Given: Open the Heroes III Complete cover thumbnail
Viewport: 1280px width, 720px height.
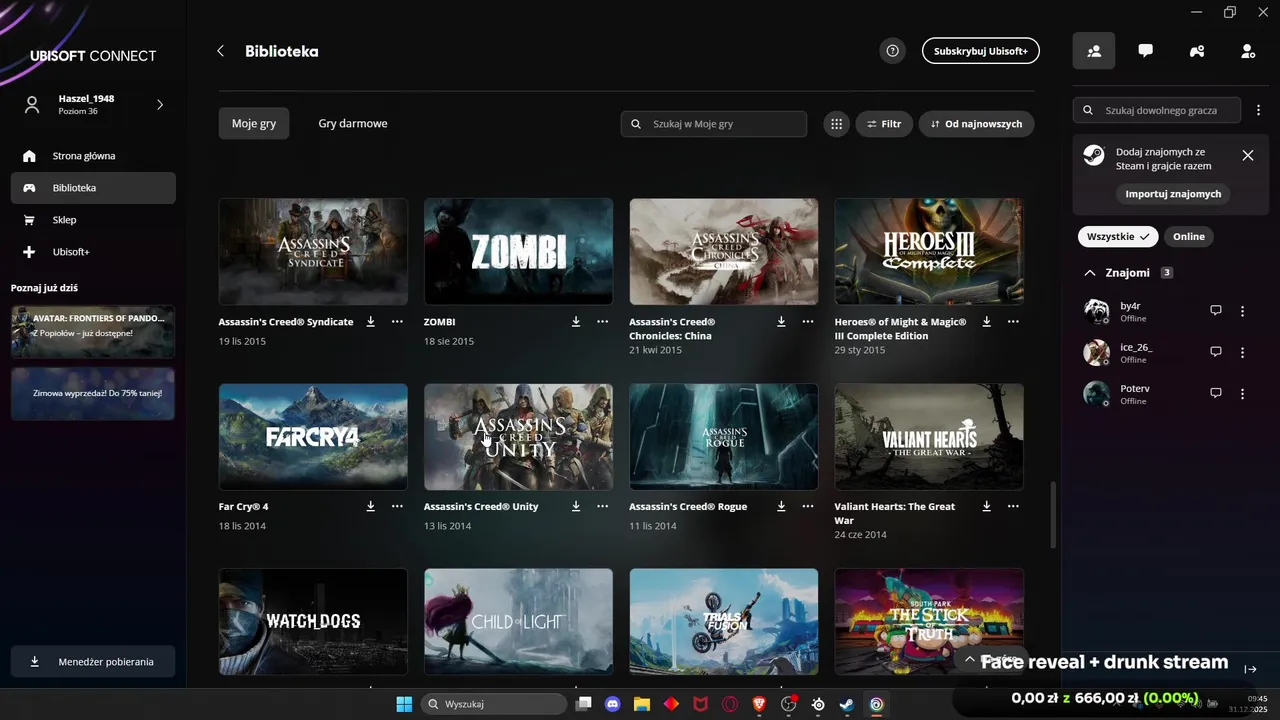Looking at the screenshot, I should (x=929, y=251).
